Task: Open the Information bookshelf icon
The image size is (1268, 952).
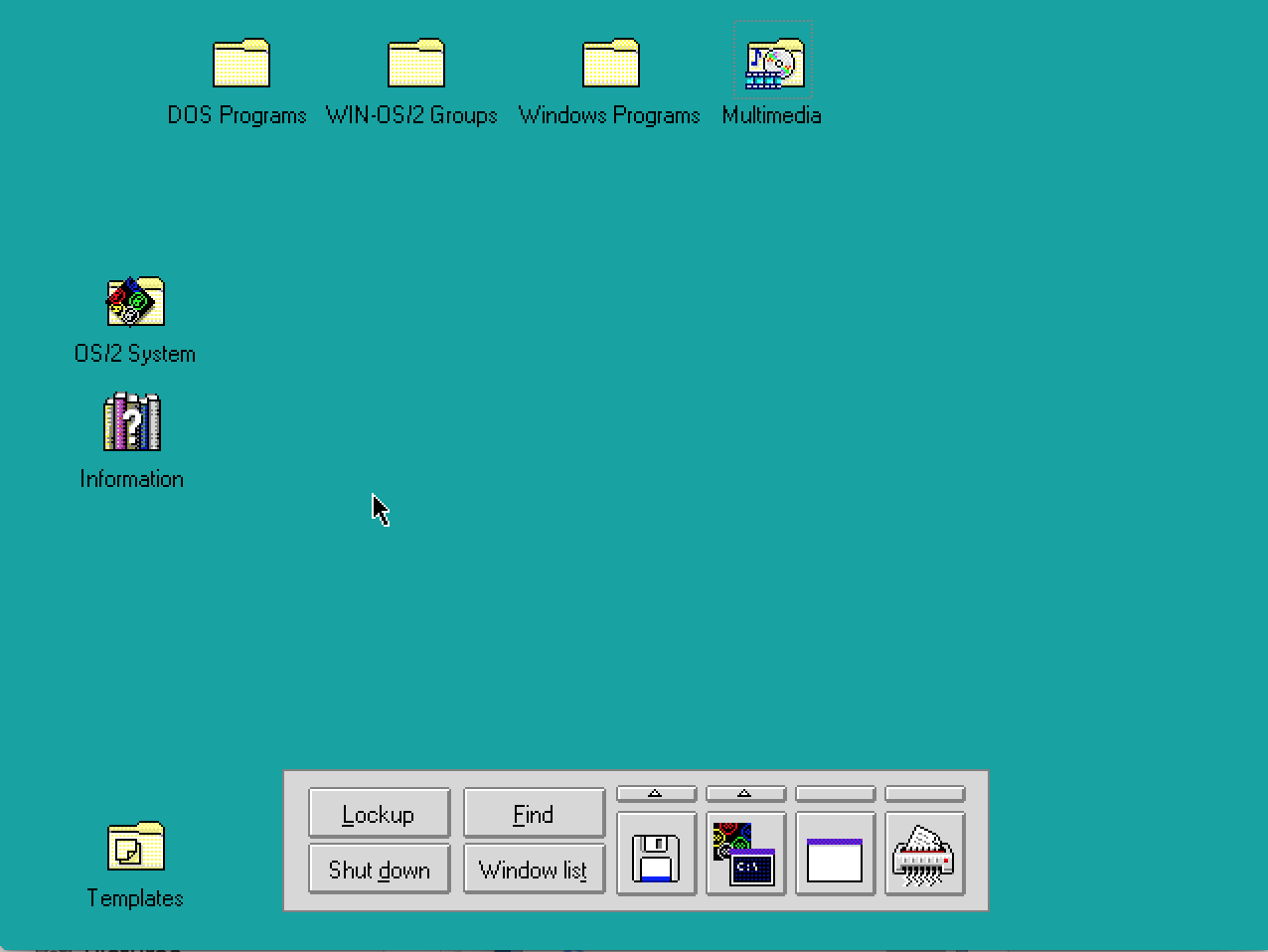Action: [132, 423]
